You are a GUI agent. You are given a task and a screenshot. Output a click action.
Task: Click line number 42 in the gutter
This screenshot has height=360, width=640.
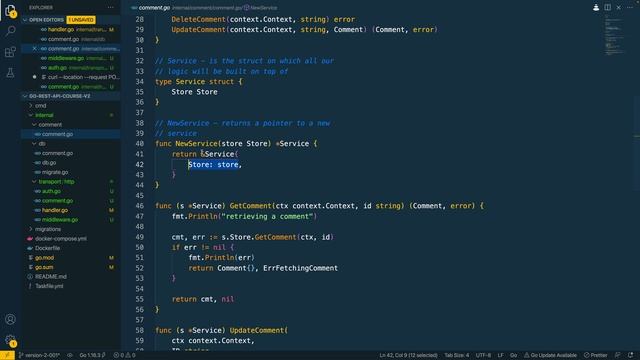tap(140, 164)
